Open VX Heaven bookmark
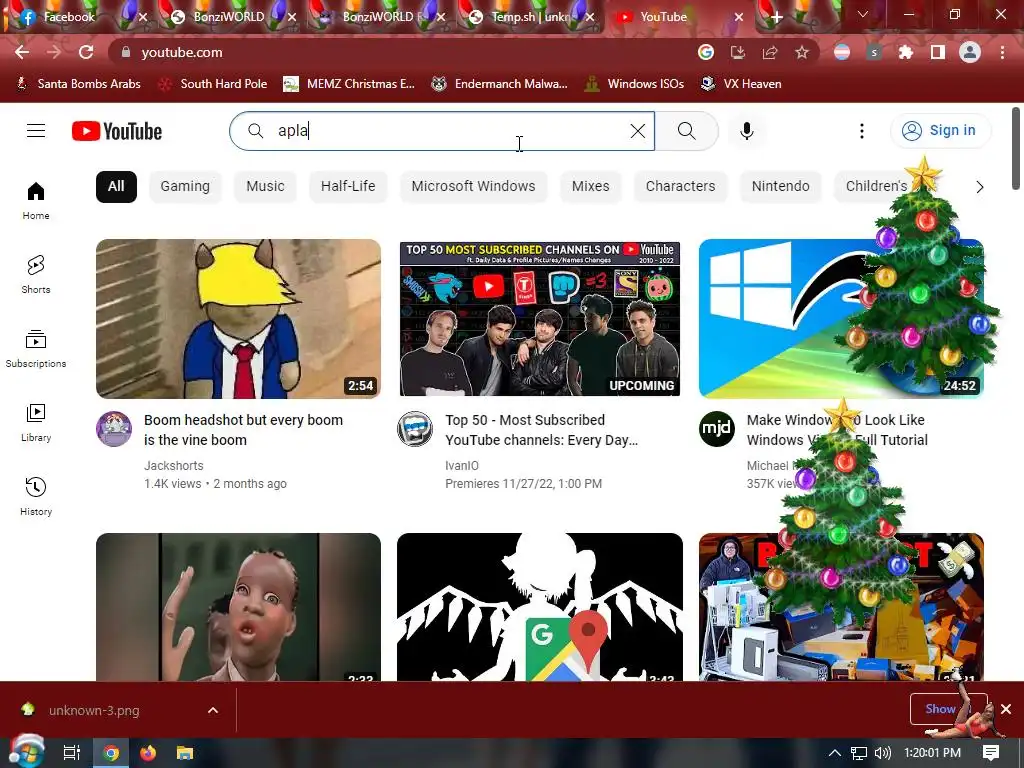 (741, 84)
